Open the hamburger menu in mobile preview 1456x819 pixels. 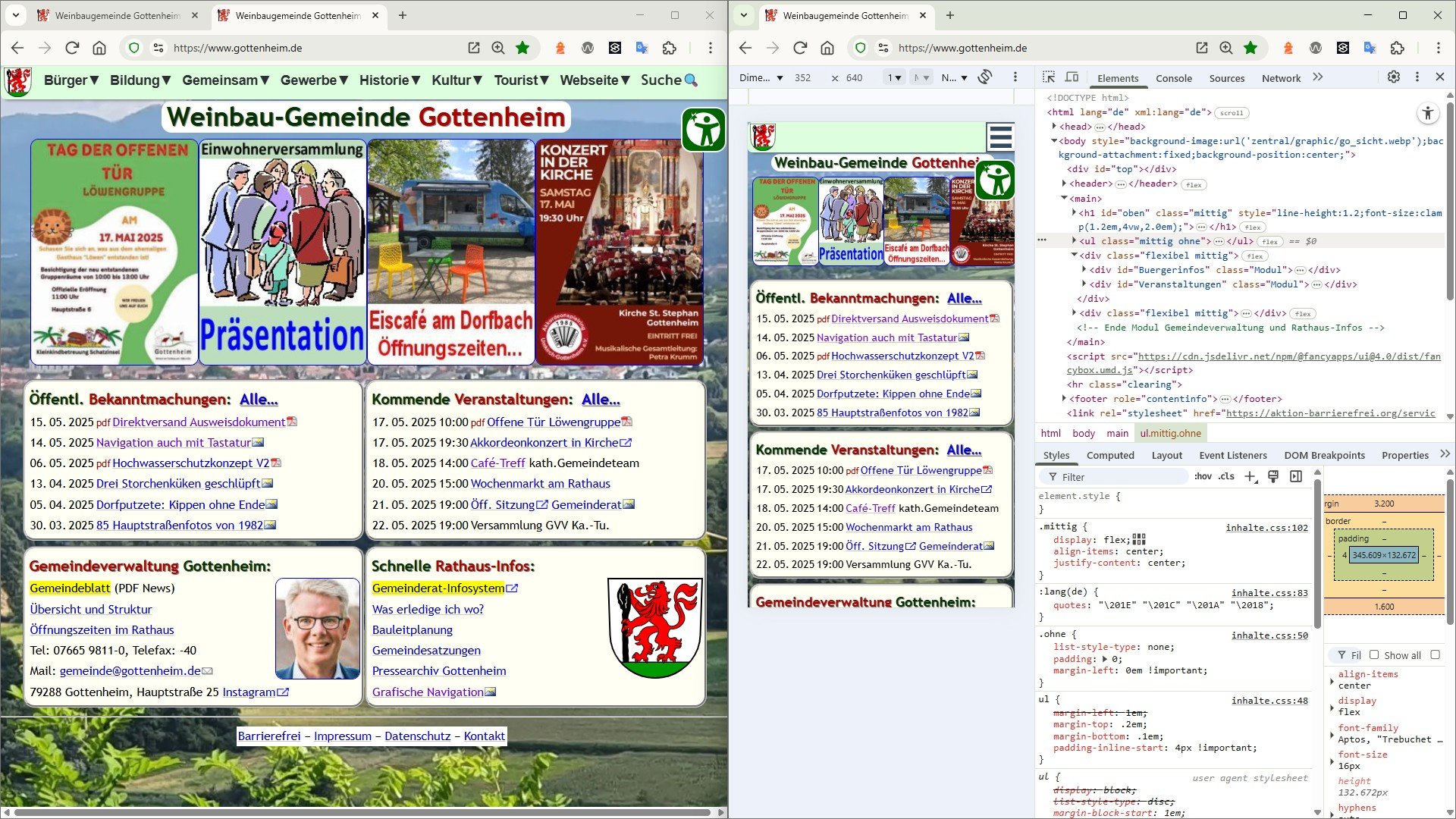point(1000,137)
